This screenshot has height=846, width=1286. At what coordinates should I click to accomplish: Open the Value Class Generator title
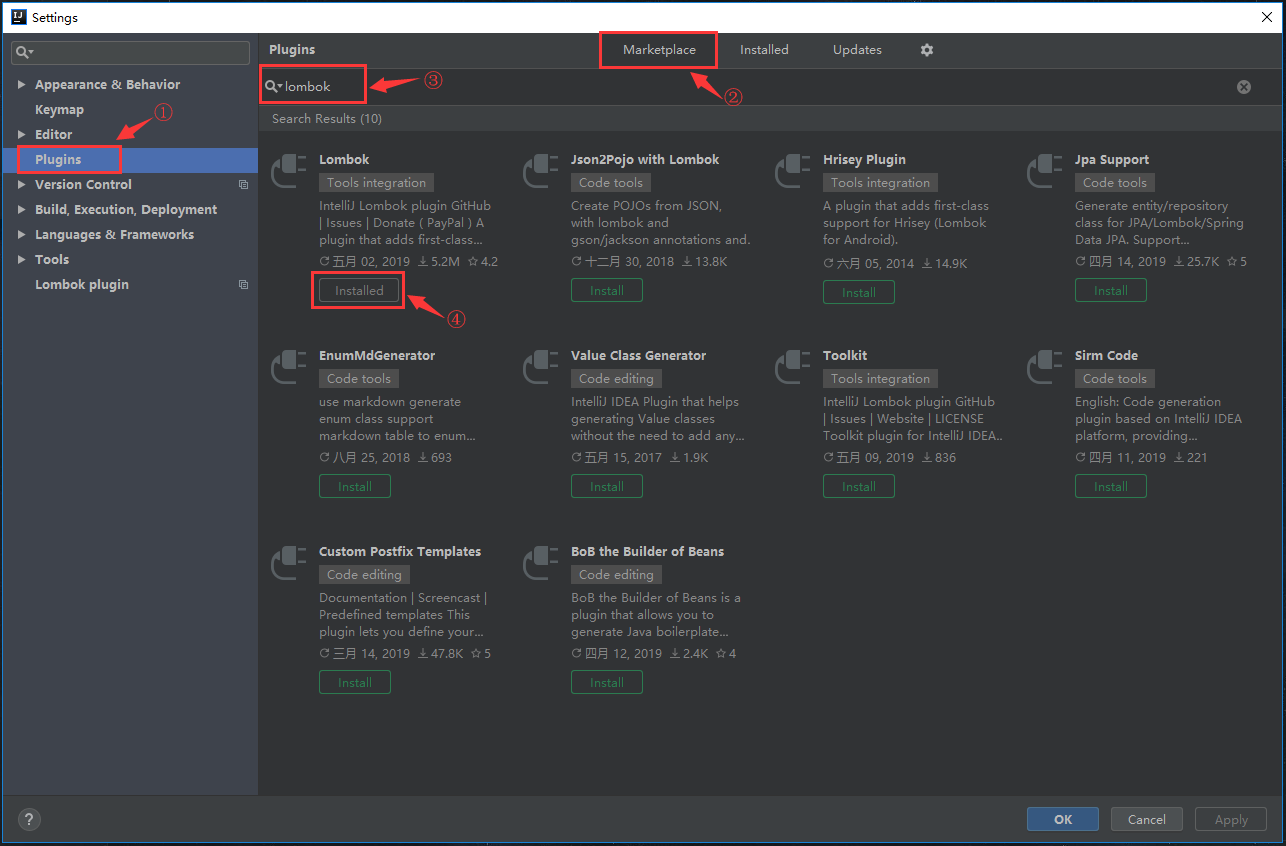[x=638, y=356]
